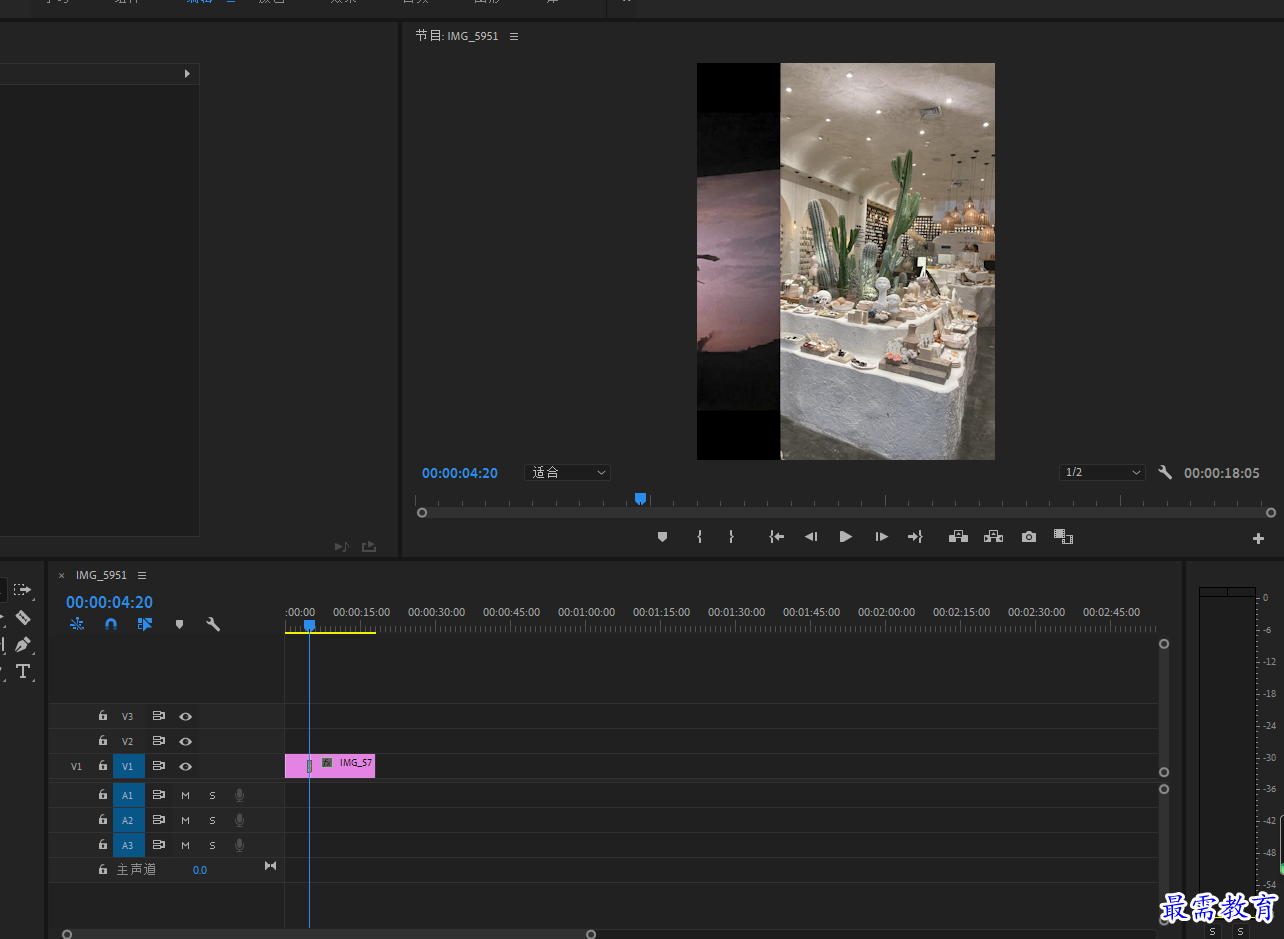Open the comparison view button
The image size is (1284, 939).
pos(1063,537)
